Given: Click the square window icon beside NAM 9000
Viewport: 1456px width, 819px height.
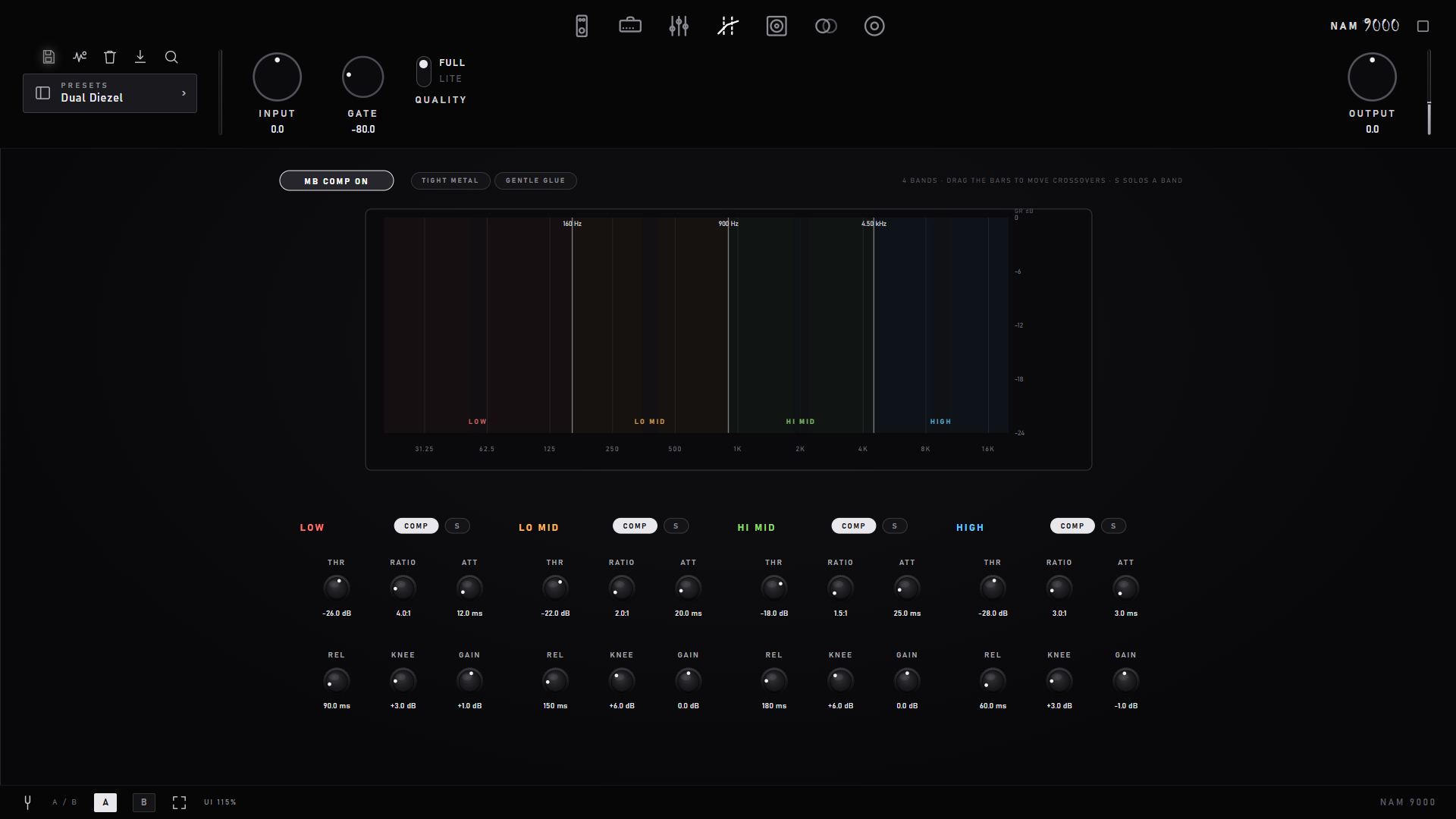Looking at the screenshot, I should [x=1423, y=27].
